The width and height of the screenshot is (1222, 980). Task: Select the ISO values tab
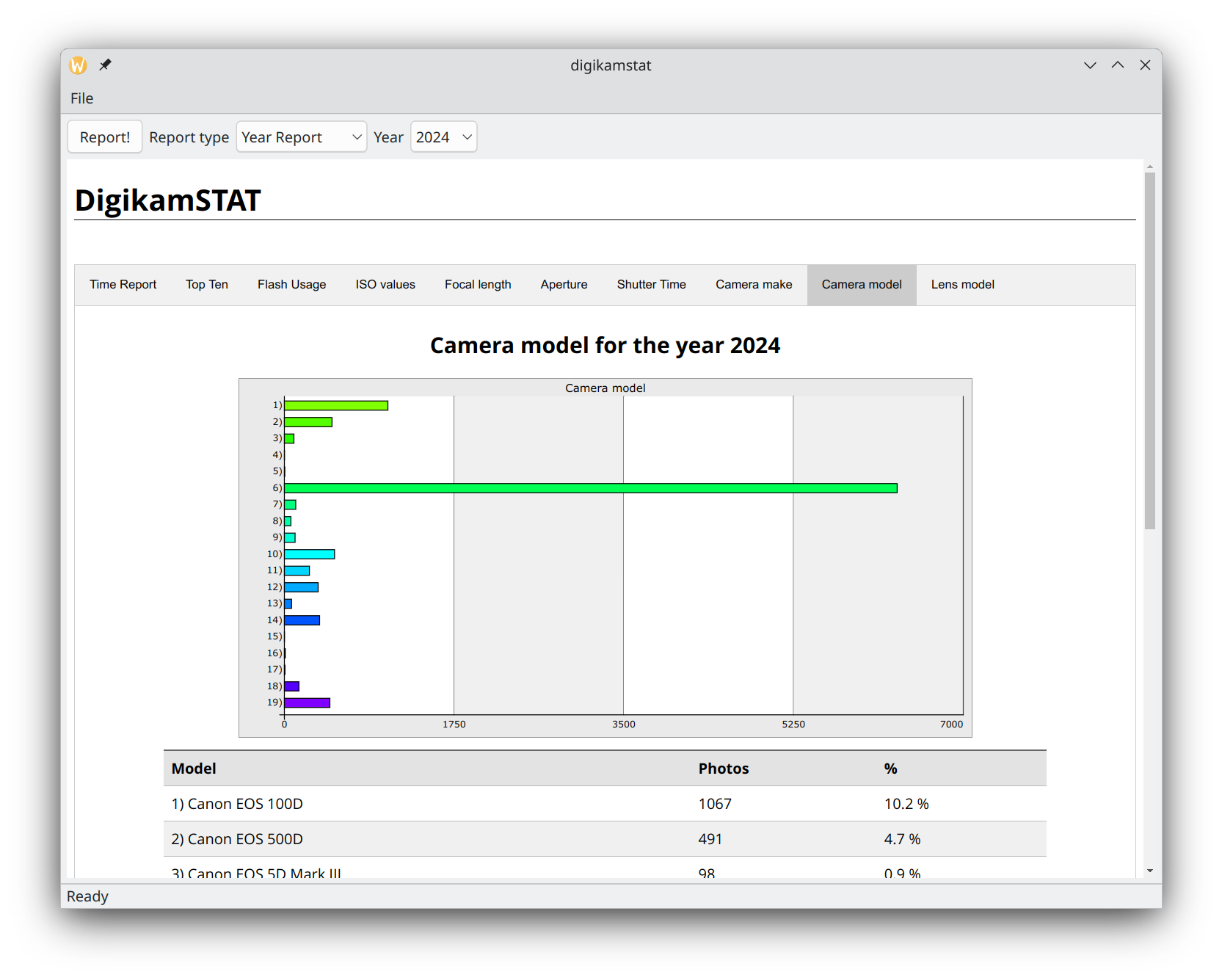point(385,285)
